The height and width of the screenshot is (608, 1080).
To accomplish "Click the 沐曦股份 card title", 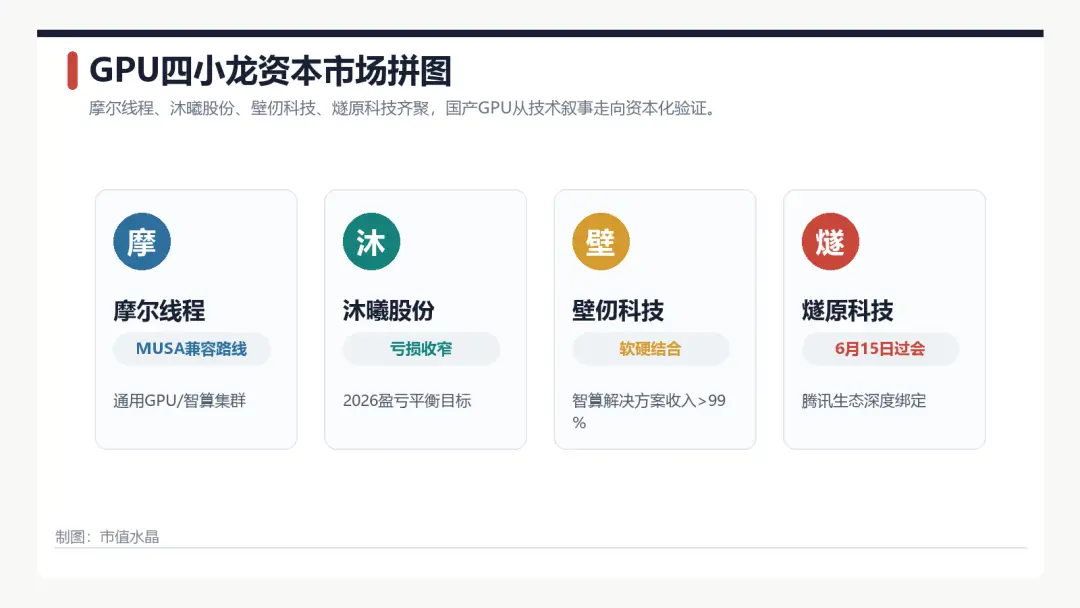I will 388,311.
